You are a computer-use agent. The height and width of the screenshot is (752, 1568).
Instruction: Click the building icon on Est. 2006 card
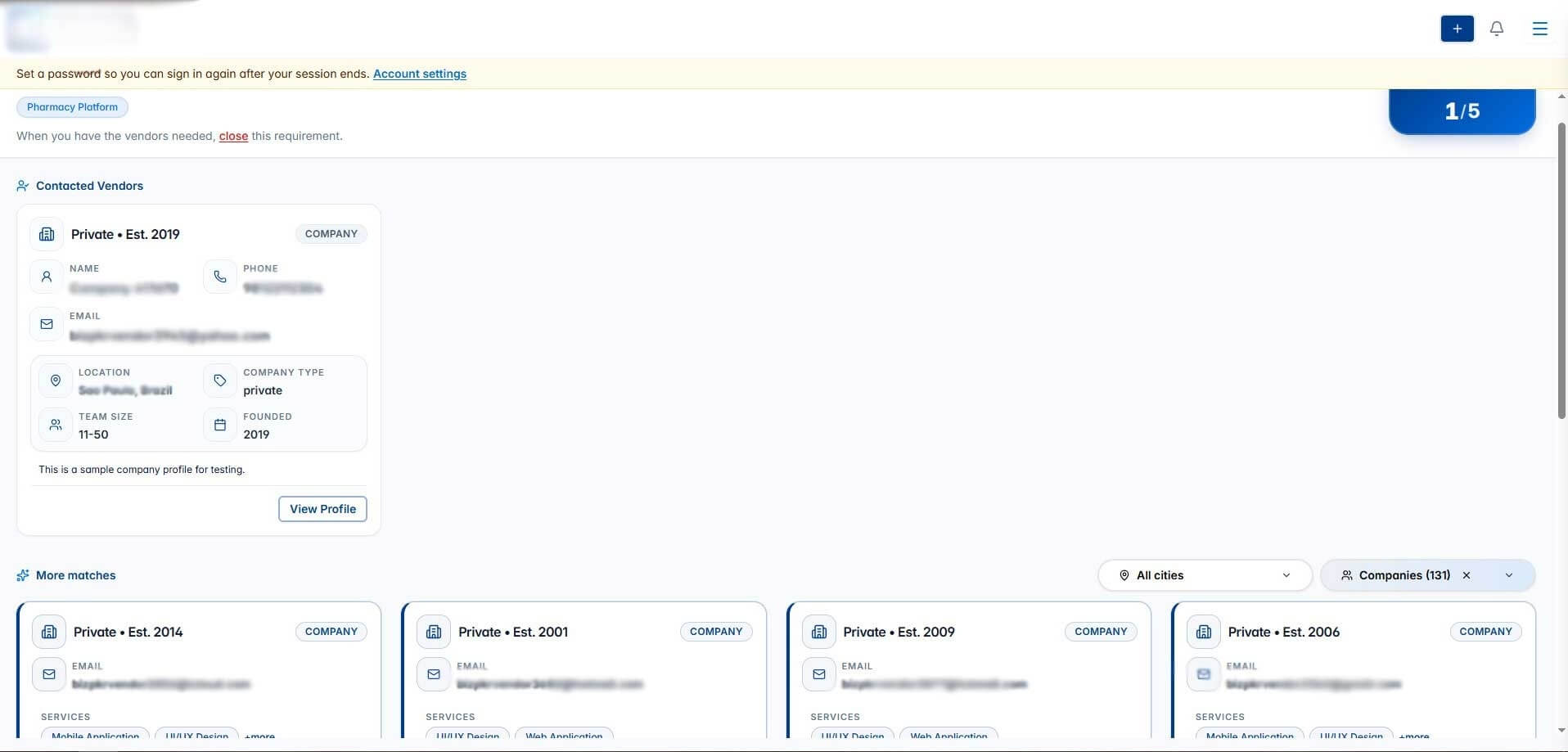click(x=1204, y=632)
